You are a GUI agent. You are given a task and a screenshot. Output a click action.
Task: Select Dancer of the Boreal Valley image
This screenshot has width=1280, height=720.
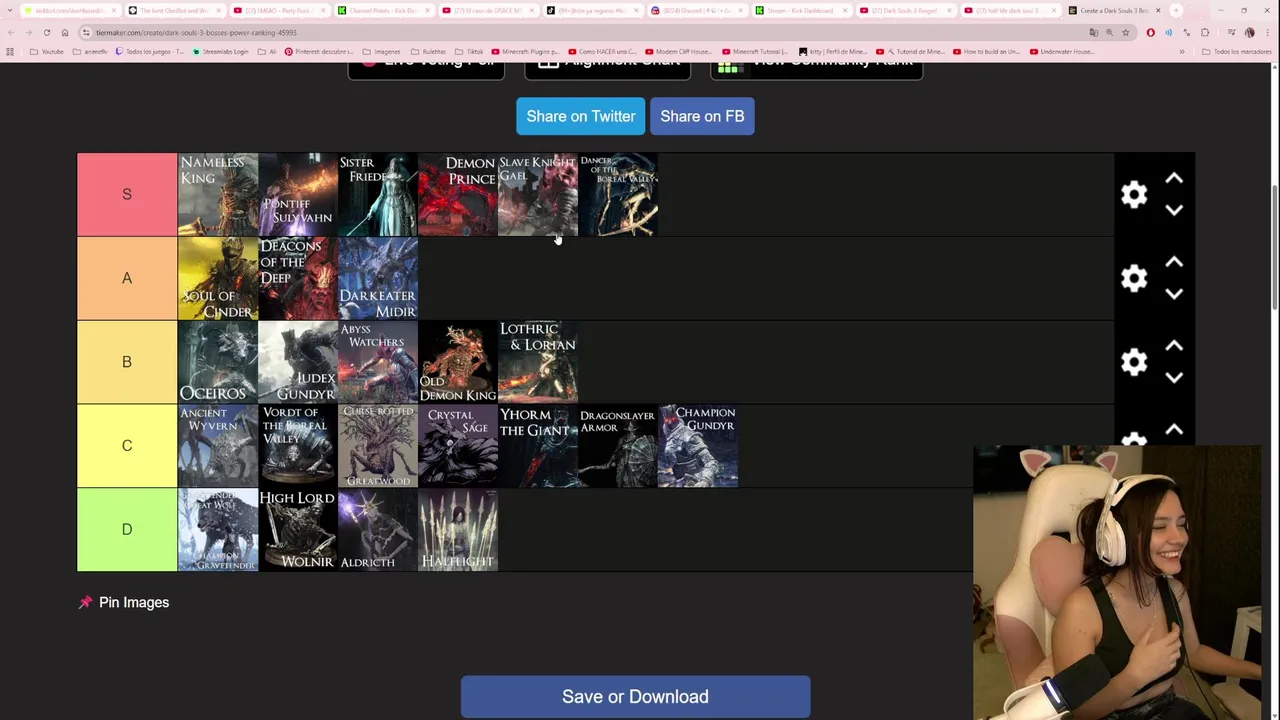pyautogui.click(x=618, y=194)
